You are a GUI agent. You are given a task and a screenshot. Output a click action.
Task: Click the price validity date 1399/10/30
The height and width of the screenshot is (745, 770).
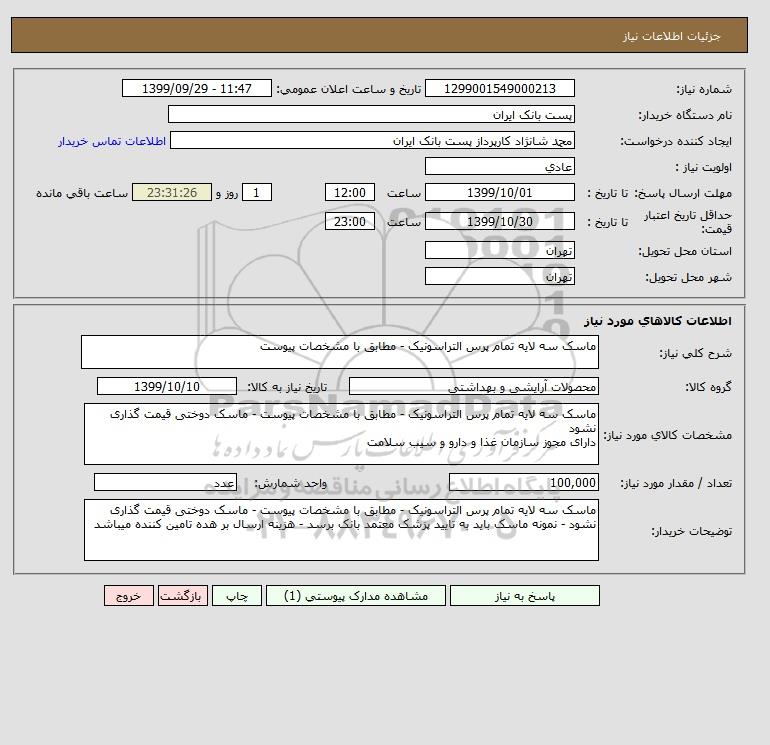pos(499,221)
